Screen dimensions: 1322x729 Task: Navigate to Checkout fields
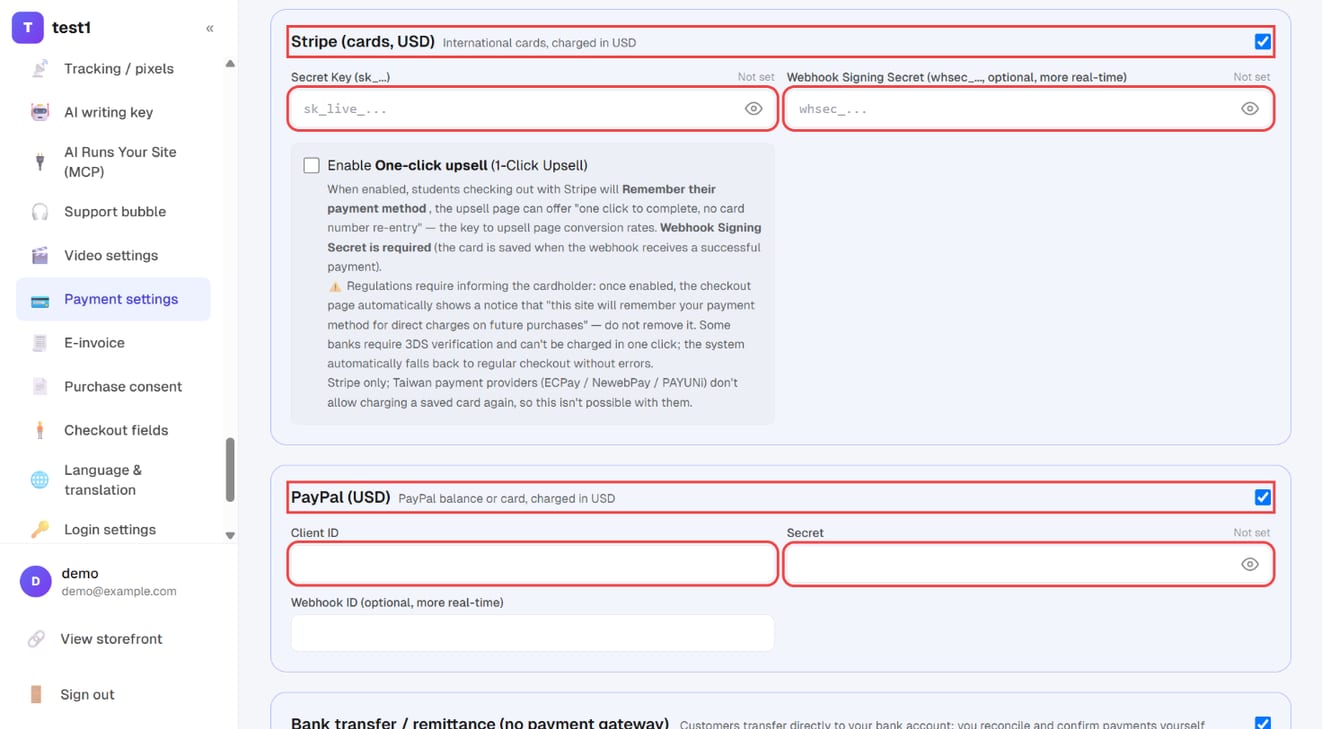tap(113, 430)
